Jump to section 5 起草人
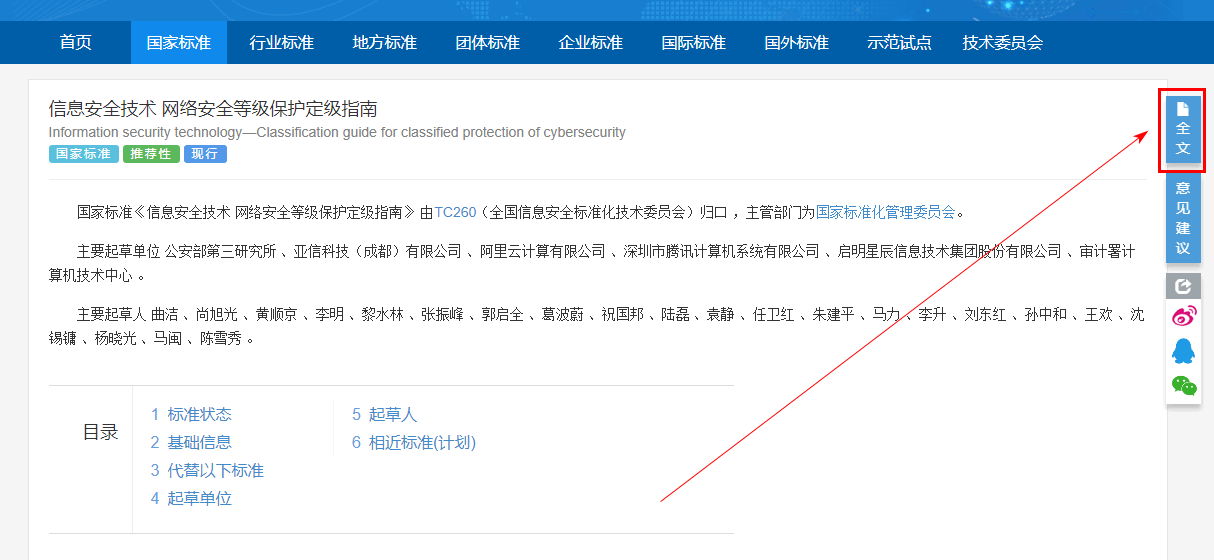 [384, 414]
